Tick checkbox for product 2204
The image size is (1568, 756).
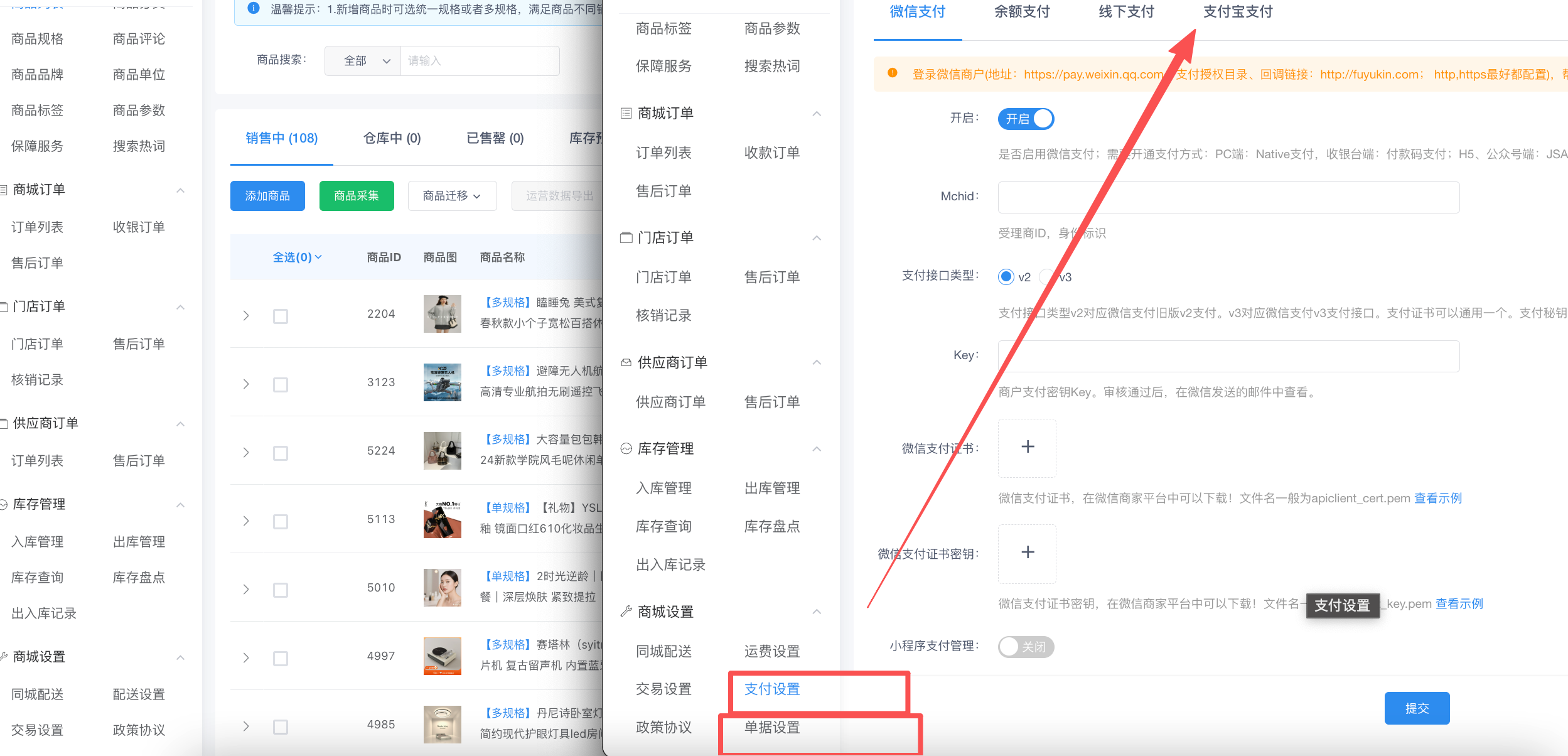click(281, 316)
